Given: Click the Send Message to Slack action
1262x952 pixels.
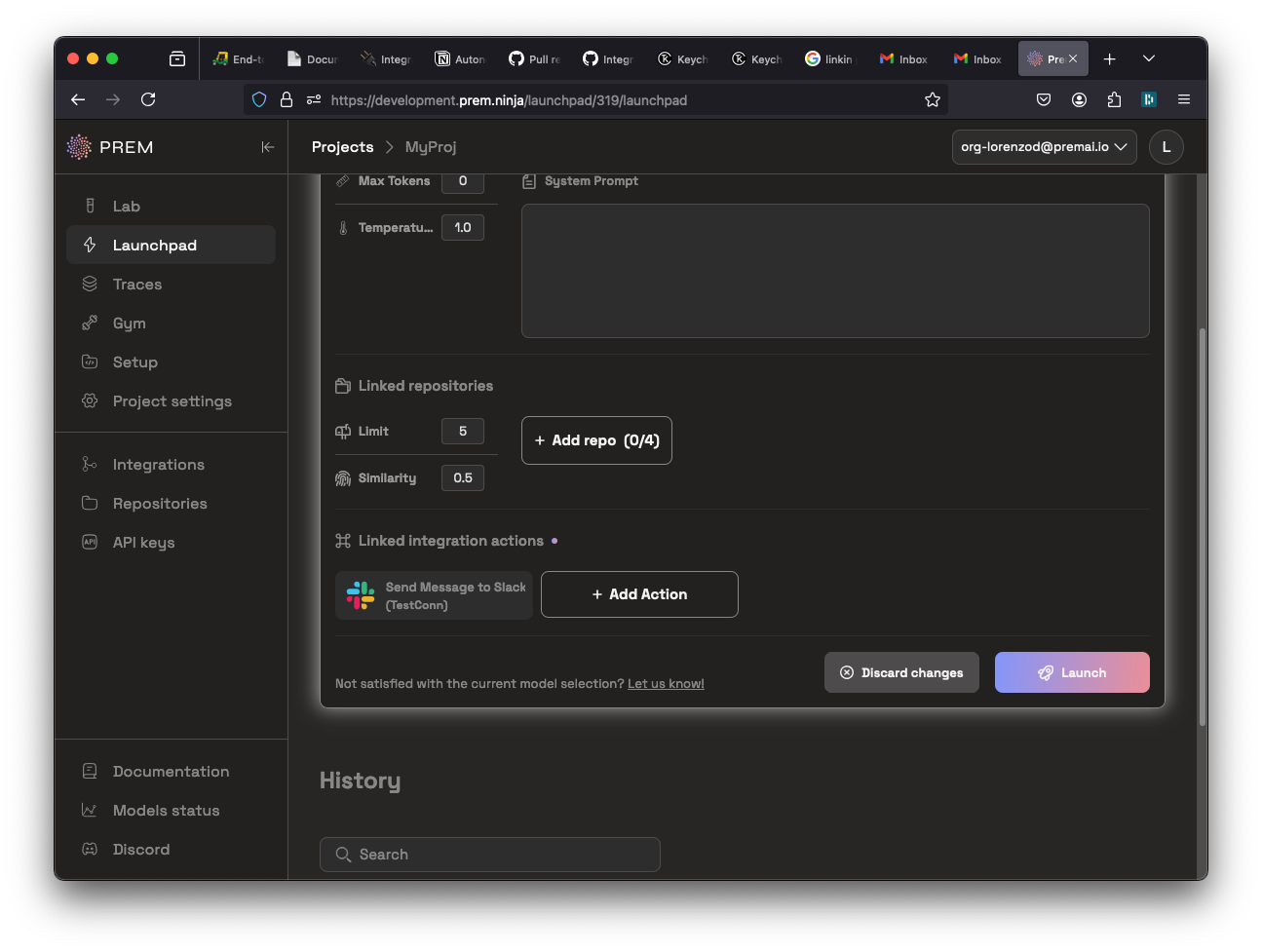Looking at the screenshot, I should (434, 595).
